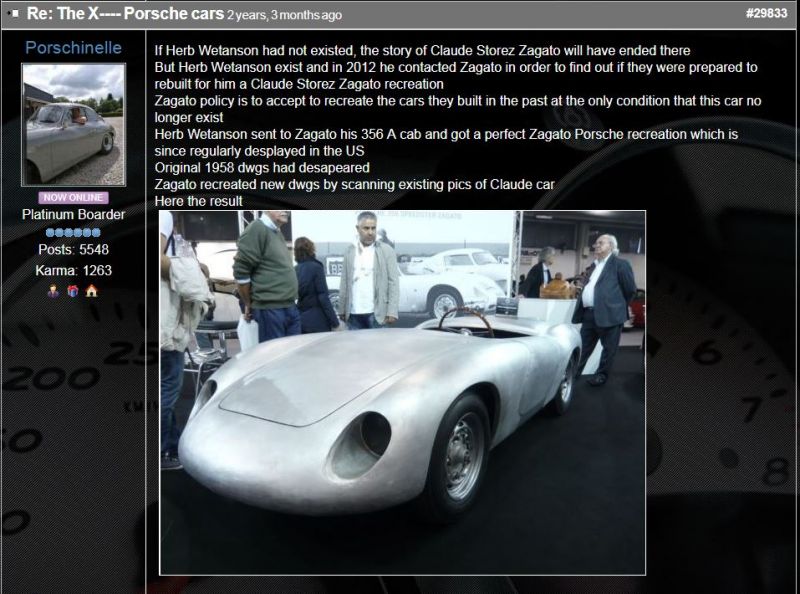Click the Platinum Boarder rank dots
Image resolution: width=800 pixels, height=594 pixels.
[73, 233]
